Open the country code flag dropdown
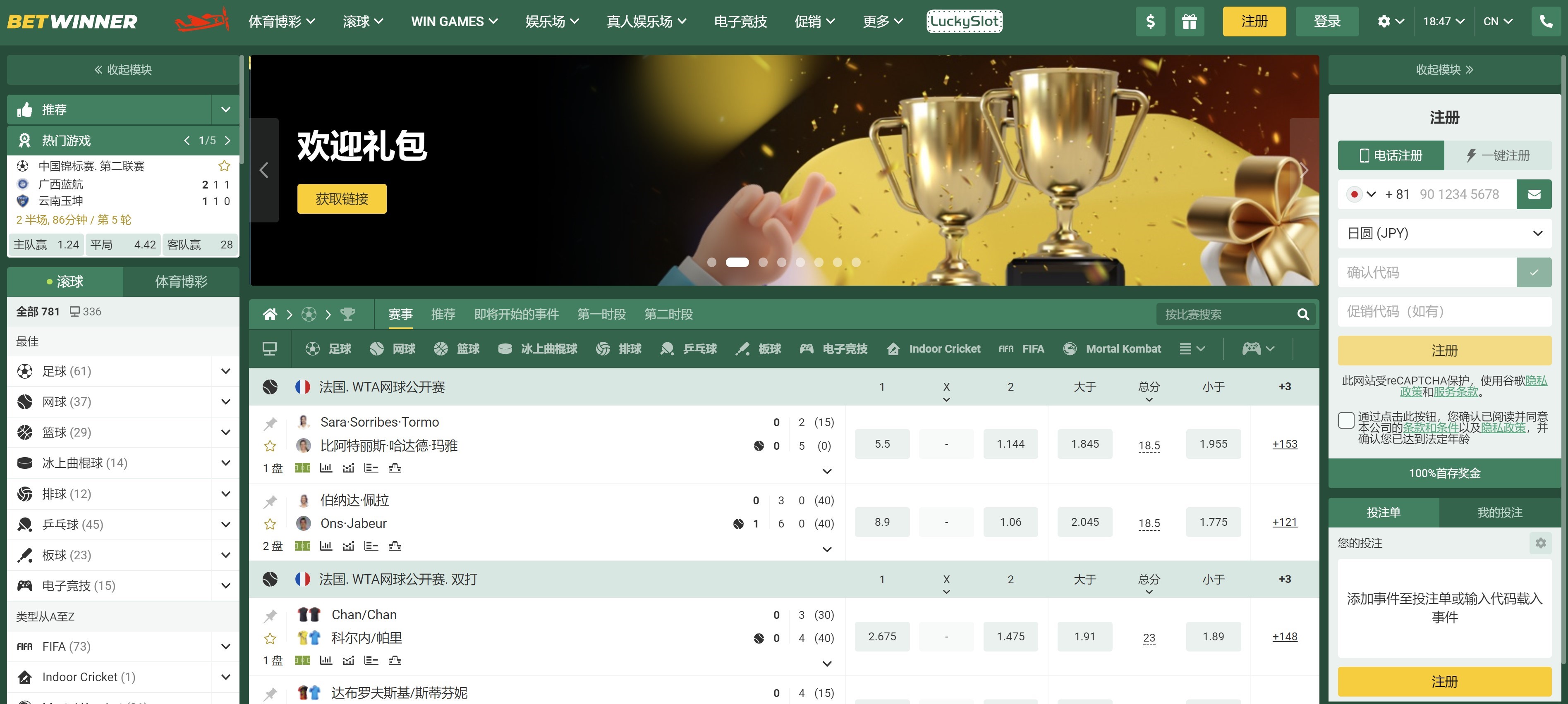The image size is (1568, 704). 1361,195
